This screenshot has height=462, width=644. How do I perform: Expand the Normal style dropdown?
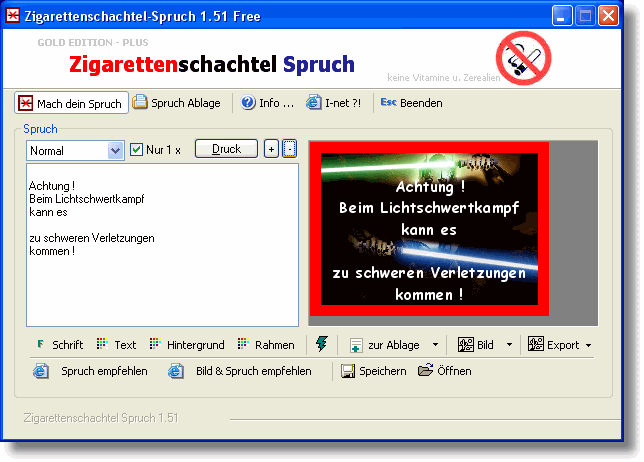tap(115, 151)
